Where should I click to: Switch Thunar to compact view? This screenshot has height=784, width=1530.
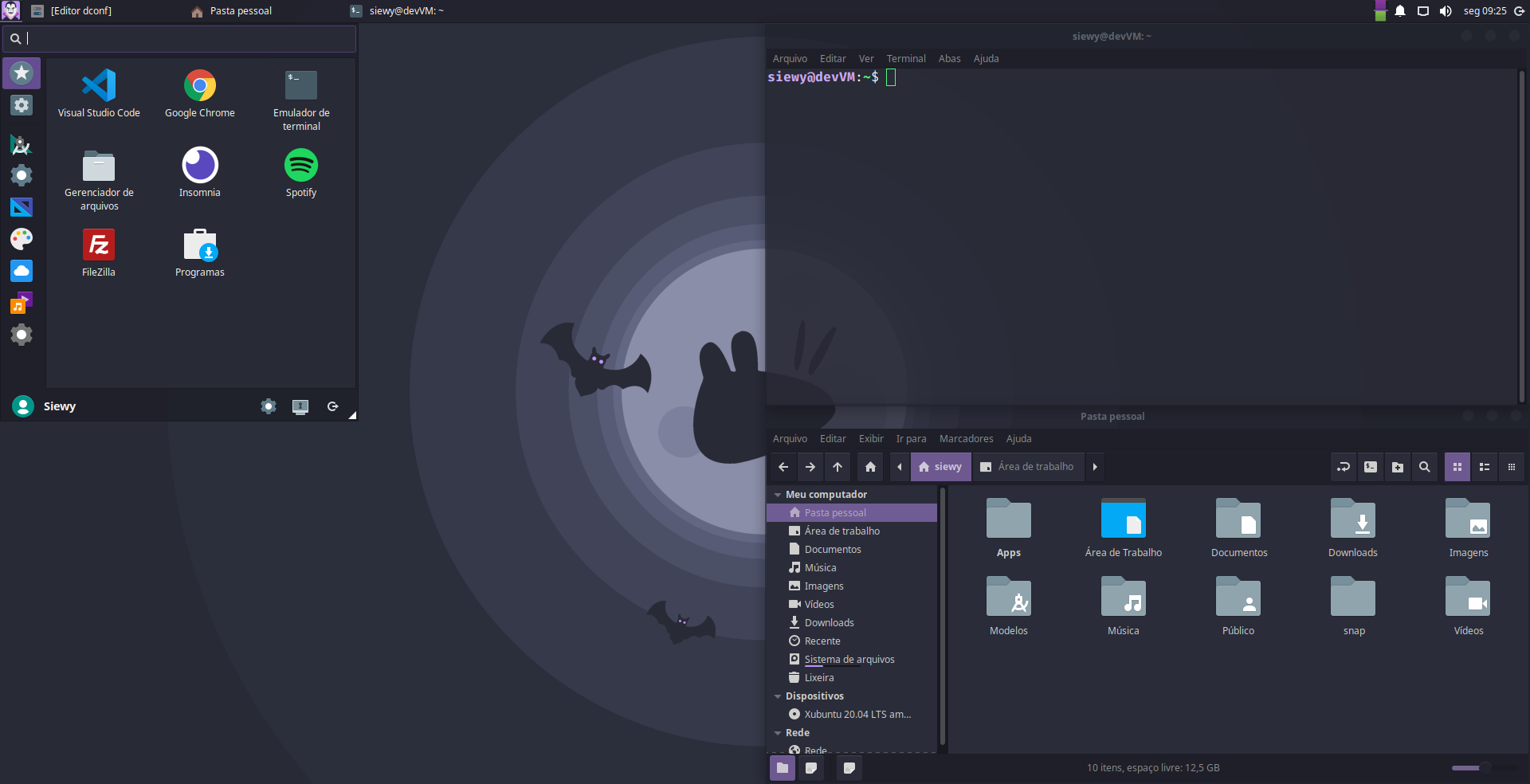[x=1511, y=467]
